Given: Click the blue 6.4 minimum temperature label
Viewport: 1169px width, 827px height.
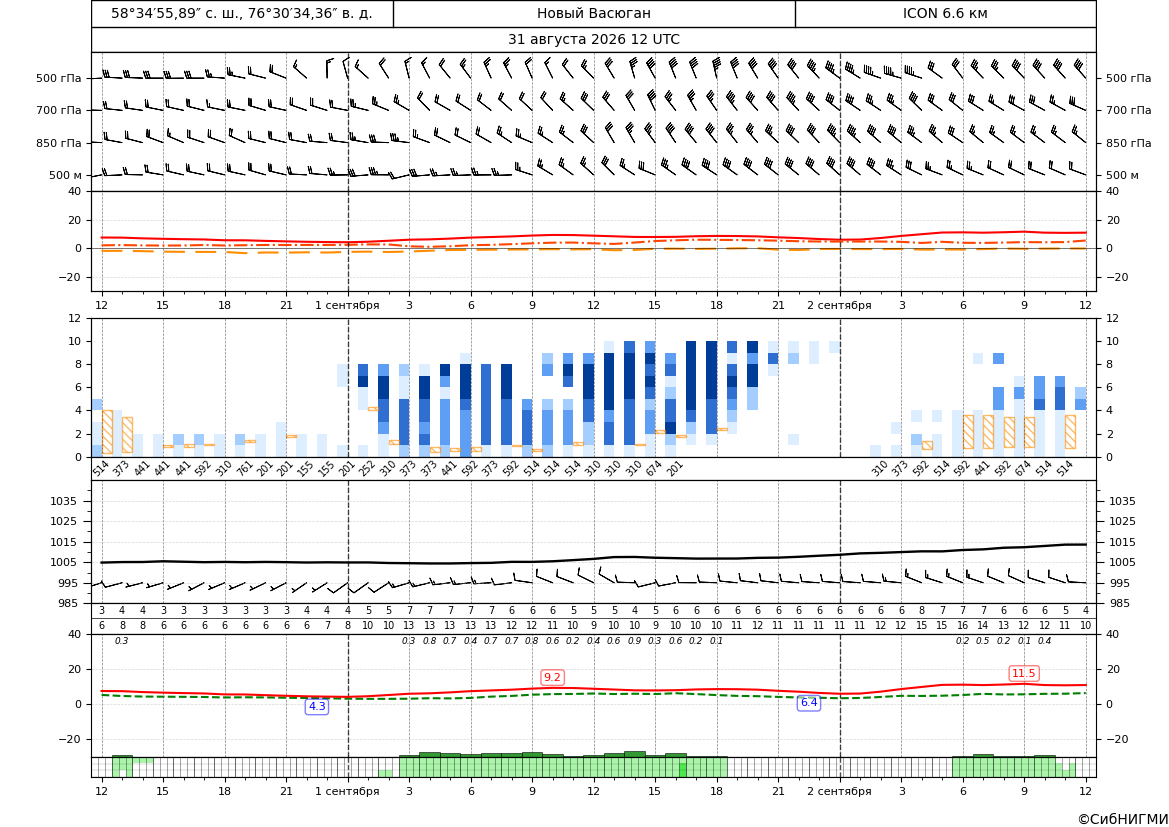Looking at the screenshot, I should pos(809,702).
